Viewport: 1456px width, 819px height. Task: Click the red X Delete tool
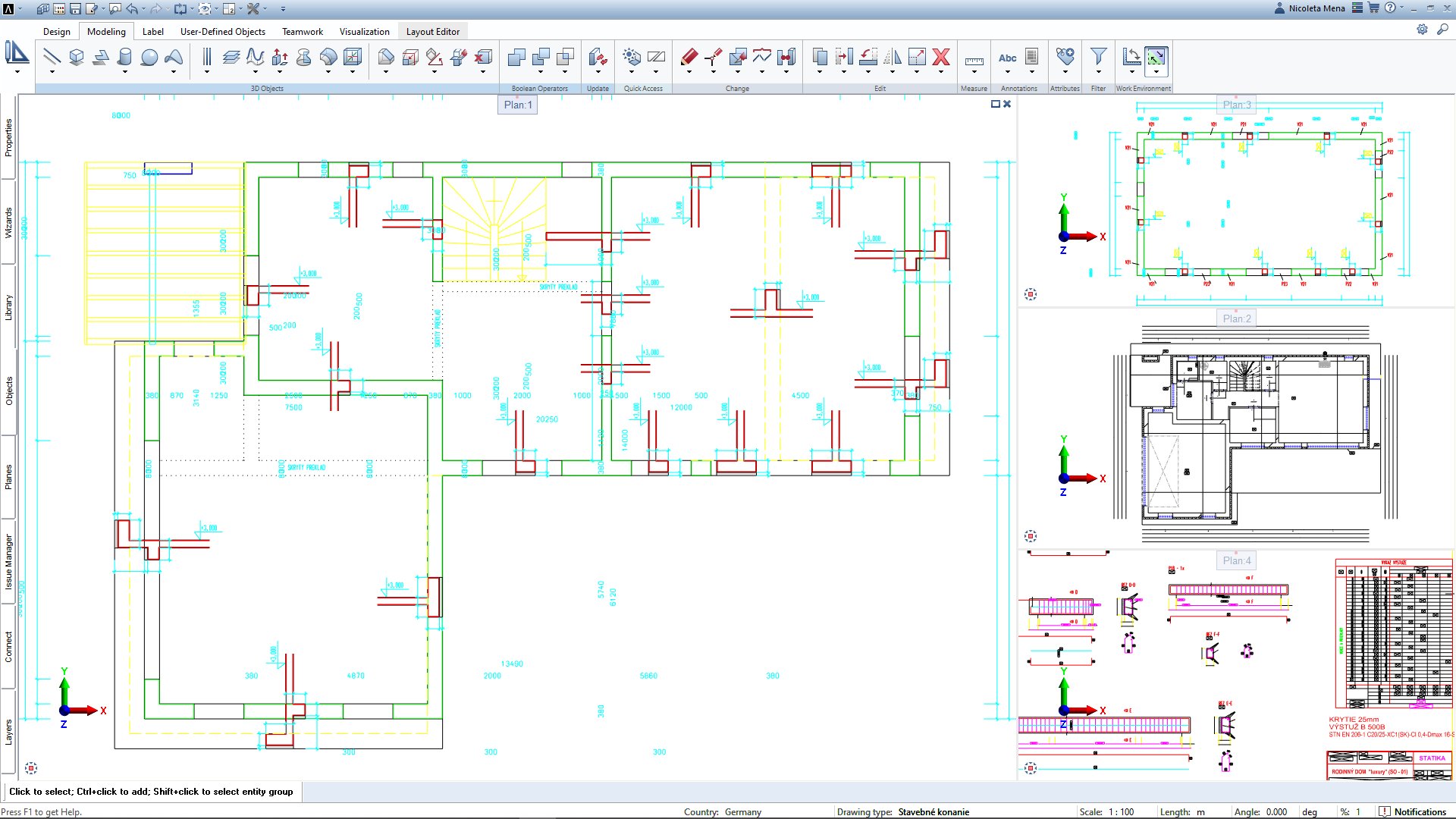[x=941, y=57]
